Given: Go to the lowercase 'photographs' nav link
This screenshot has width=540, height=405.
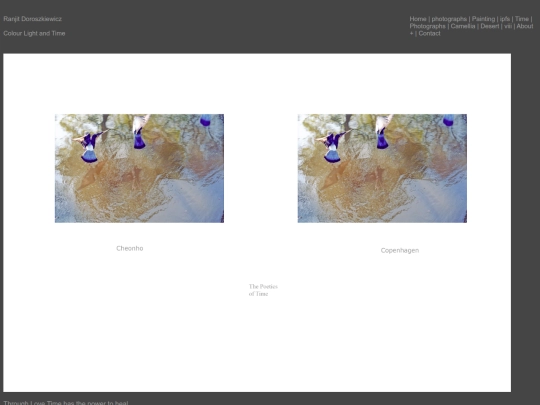Looking at the screenshot, I should tap(449, 19).
